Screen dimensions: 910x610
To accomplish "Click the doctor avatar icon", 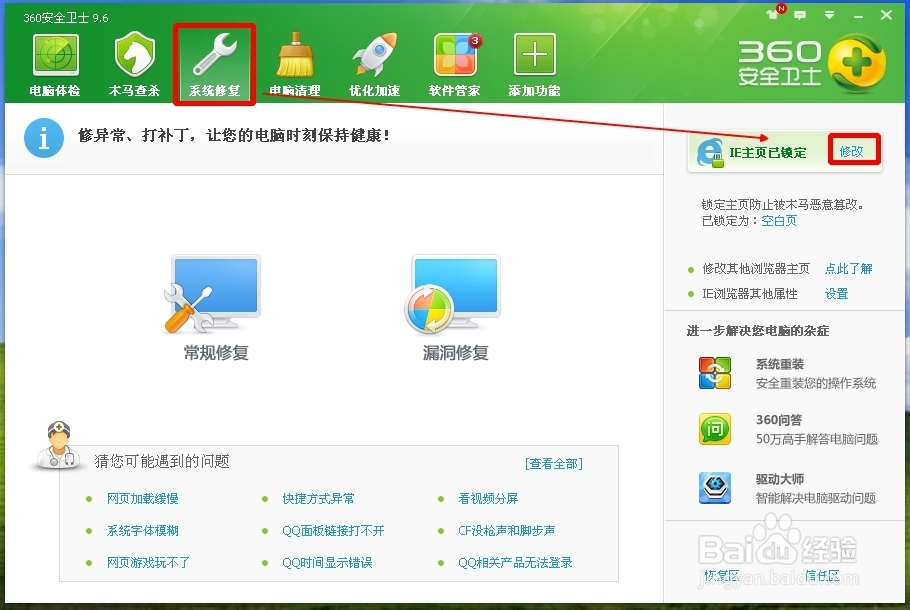I will (57, 446).
